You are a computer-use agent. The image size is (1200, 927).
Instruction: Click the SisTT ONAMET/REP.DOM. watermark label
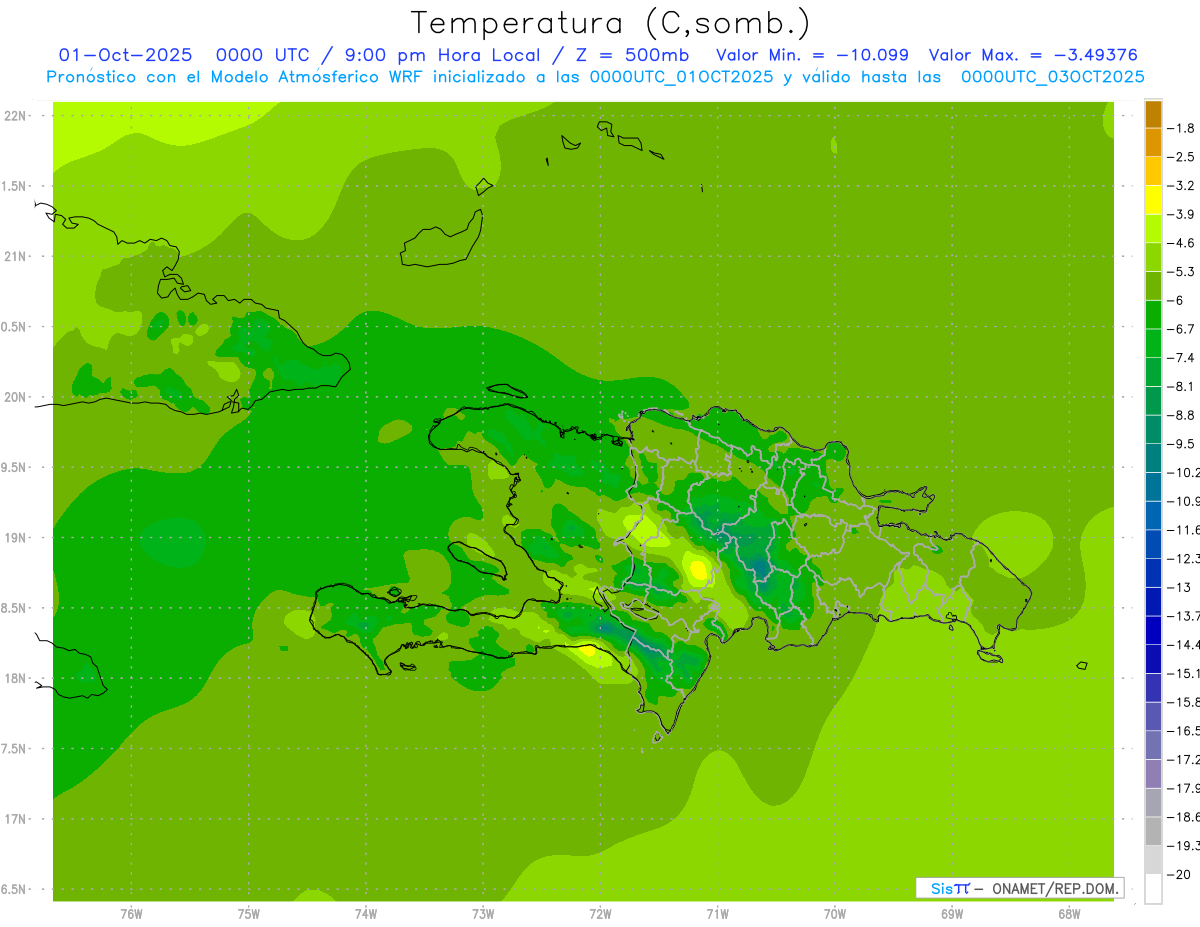point(1019,888)
